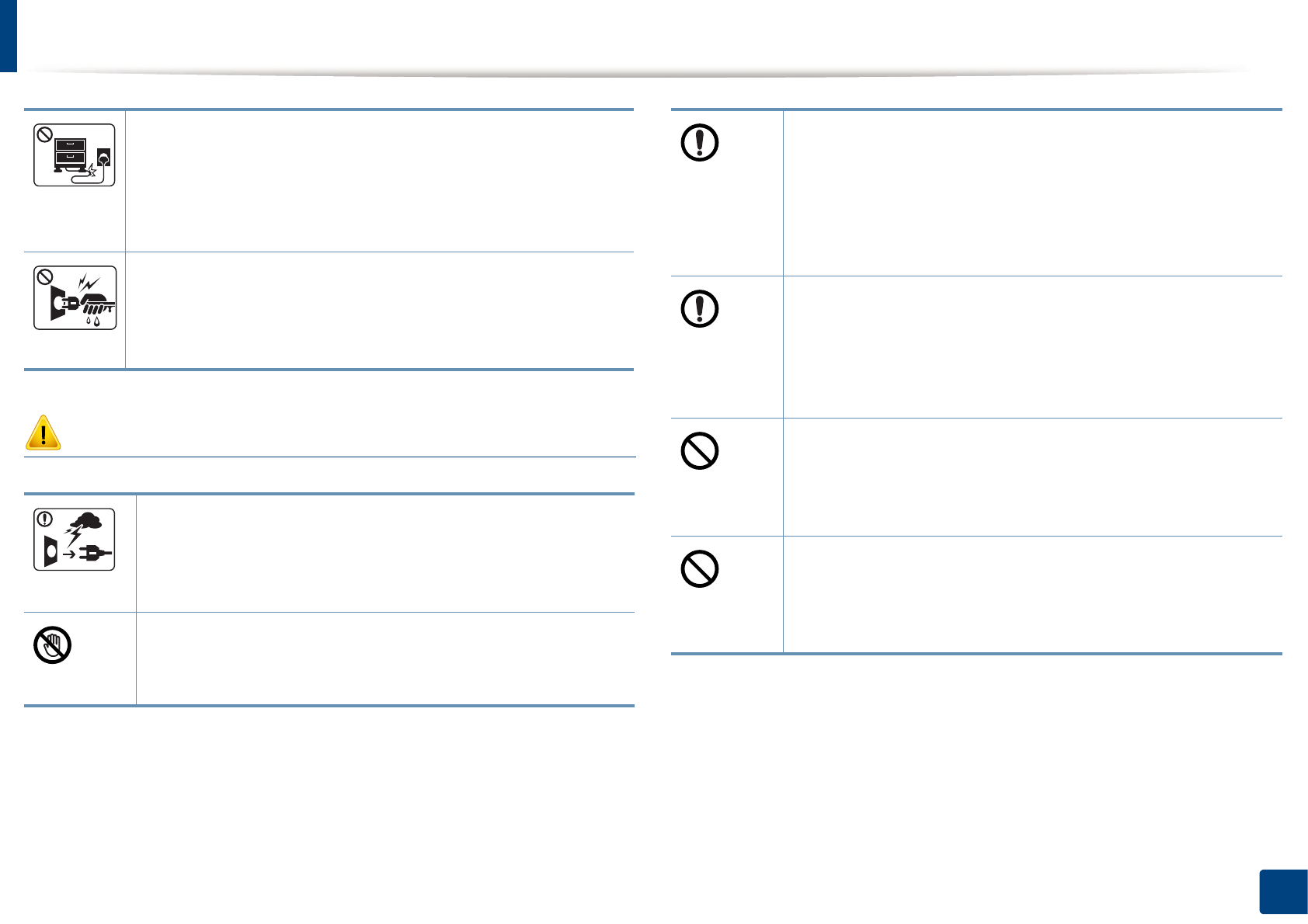1308x924 pixels.
Task: Click the blue tab in top-left corner
Action: point(8,36)
